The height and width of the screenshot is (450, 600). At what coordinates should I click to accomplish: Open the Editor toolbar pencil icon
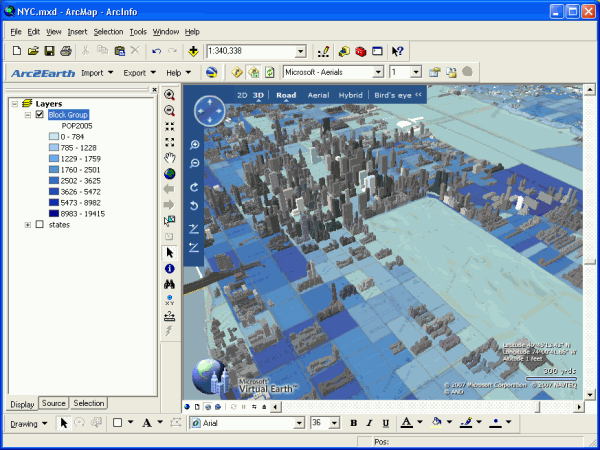324,51
